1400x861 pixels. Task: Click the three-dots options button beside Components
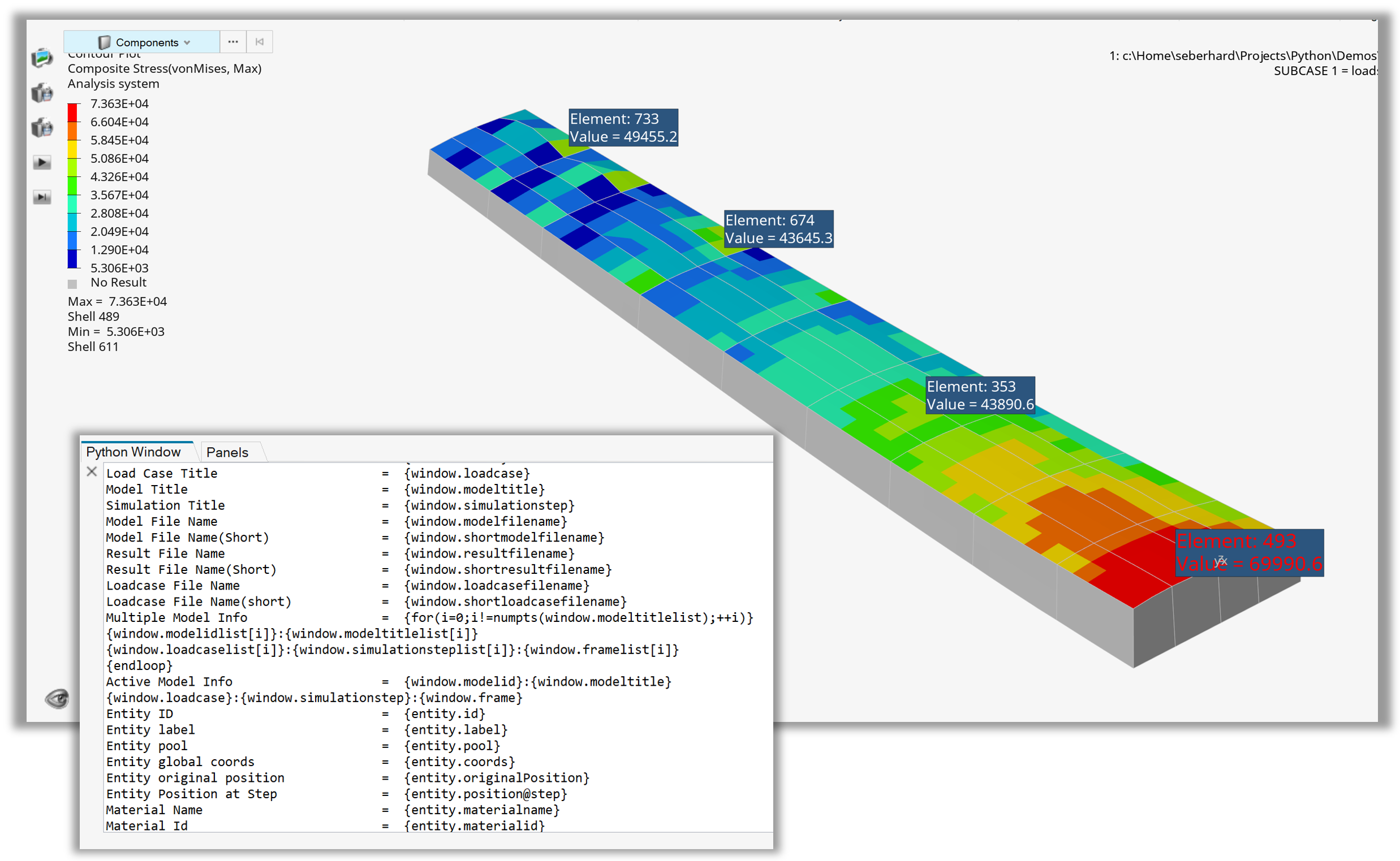(233, 42)
